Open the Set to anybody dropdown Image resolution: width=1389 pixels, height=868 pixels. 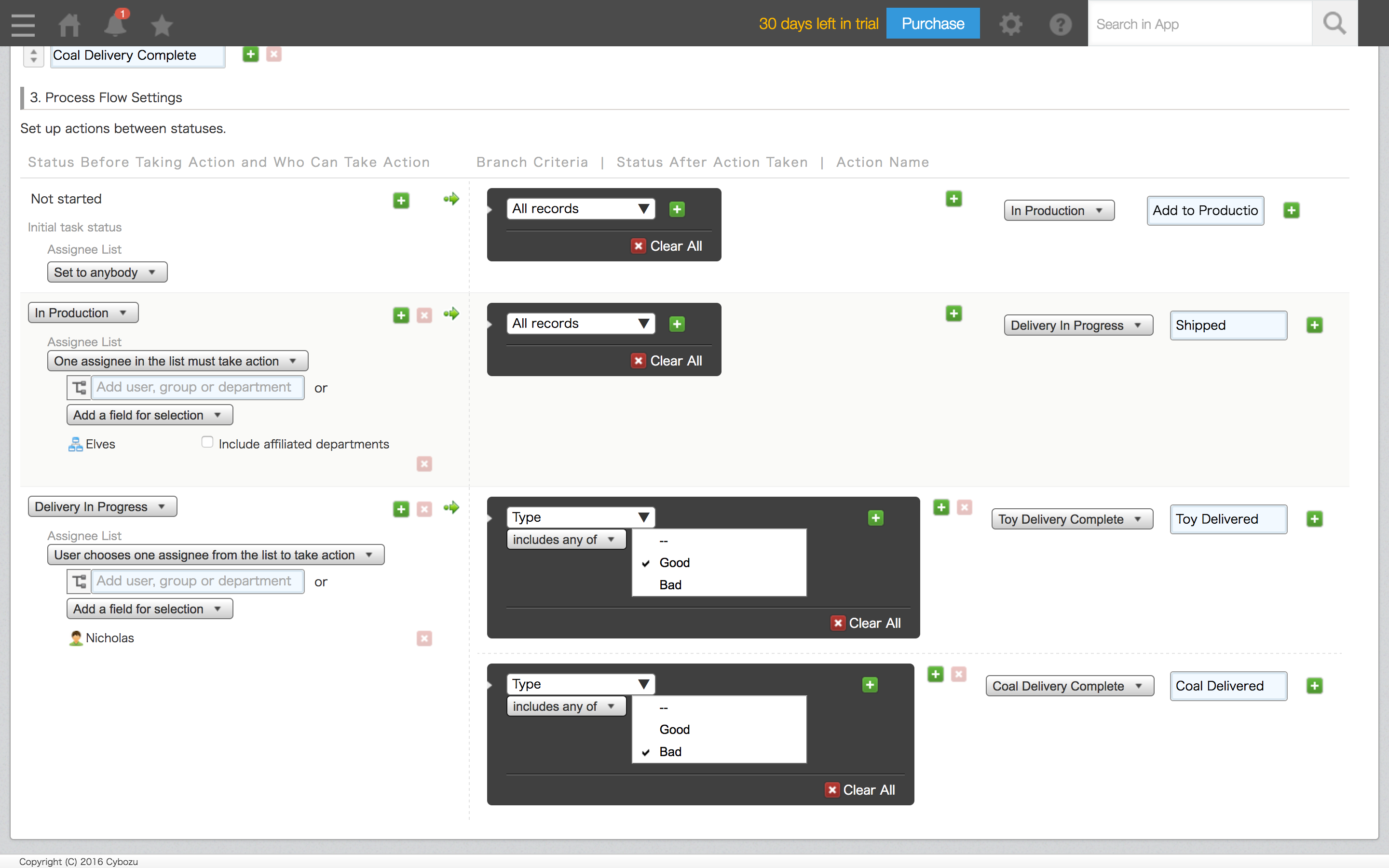(108, 272)
